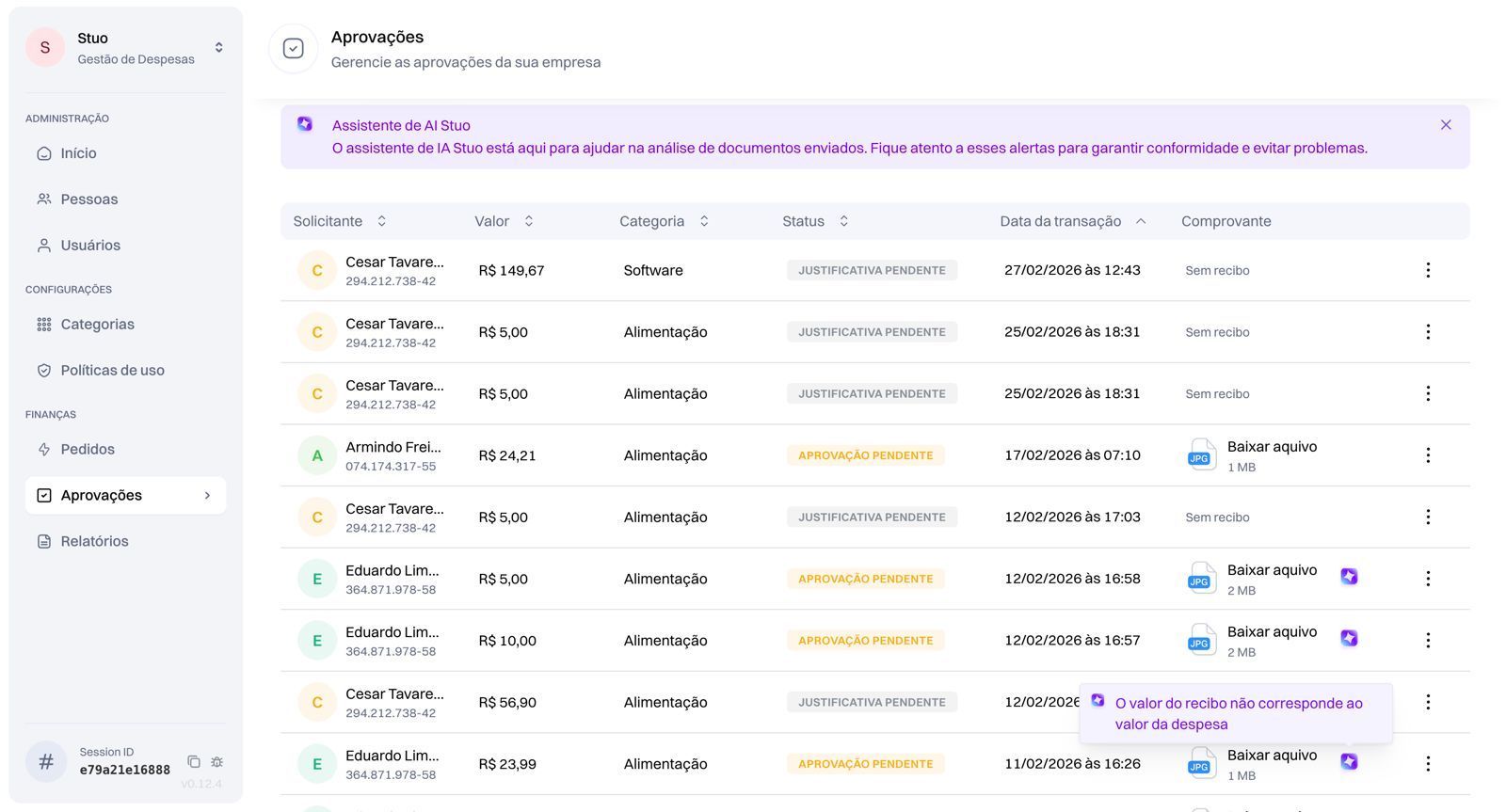The width and height of the screenshot is (1506, 812).
Task: Open the Stuo workspace switcher
Action: [x=218, y=47]
